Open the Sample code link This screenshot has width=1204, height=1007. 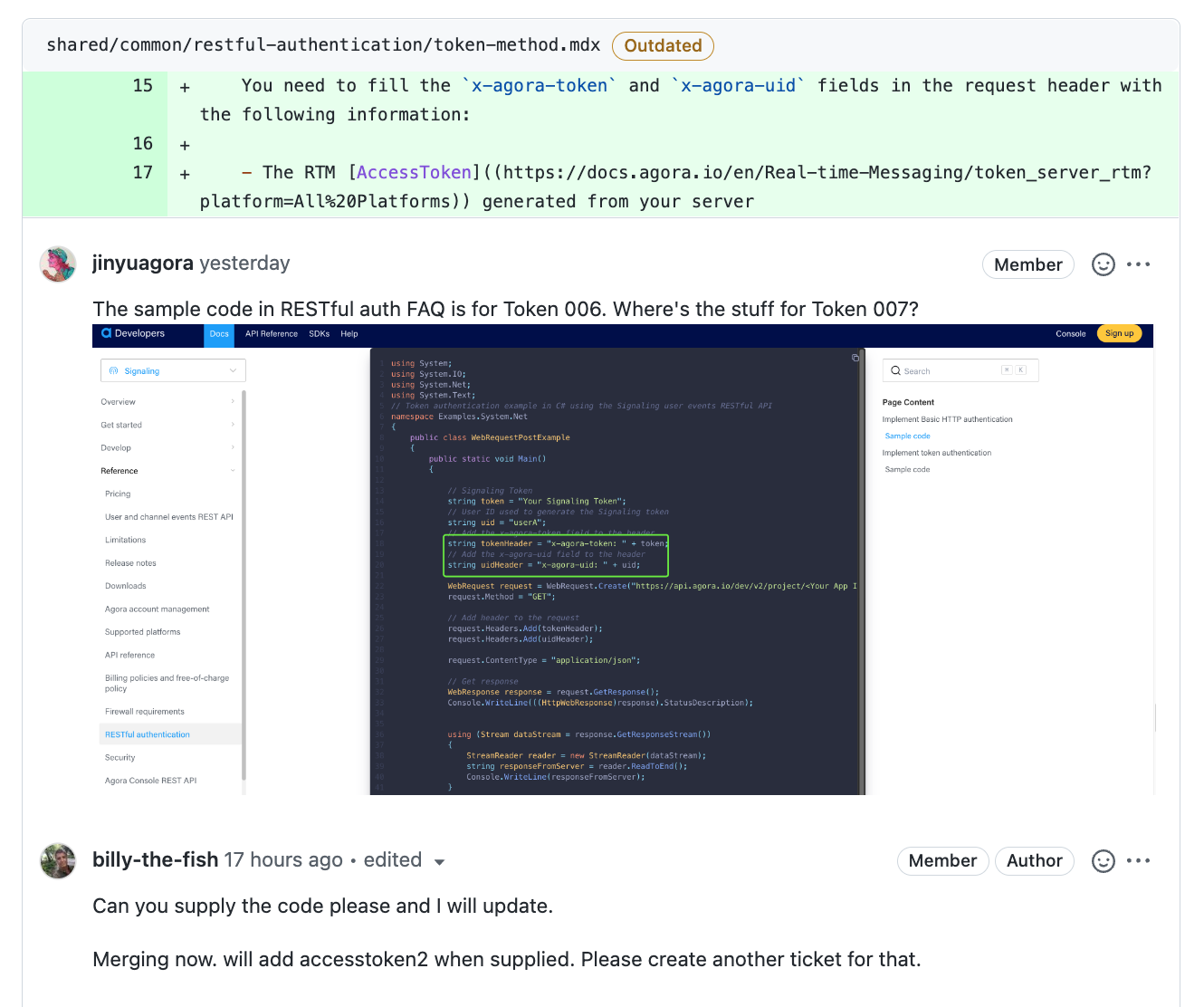click(907, 436)
